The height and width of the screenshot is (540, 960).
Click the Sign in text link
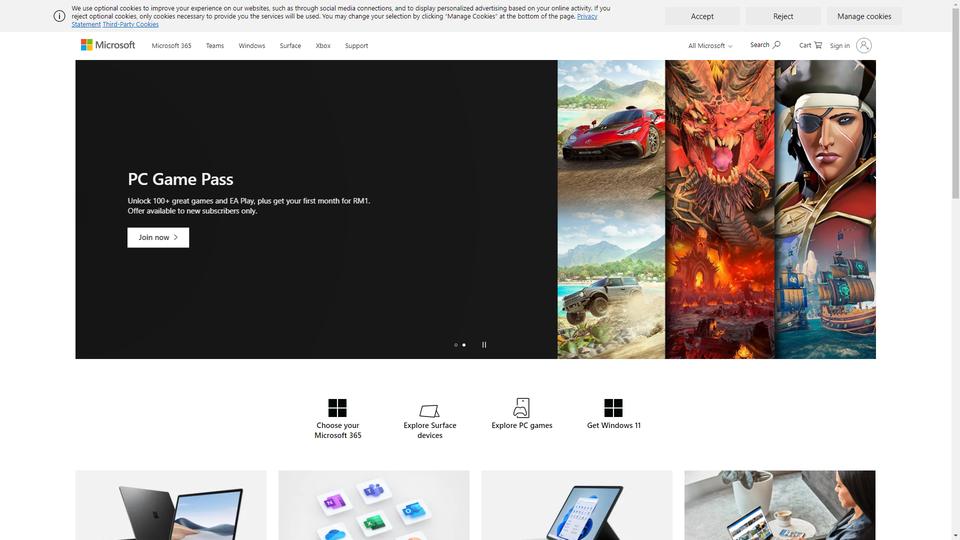(x=839, y=45)
